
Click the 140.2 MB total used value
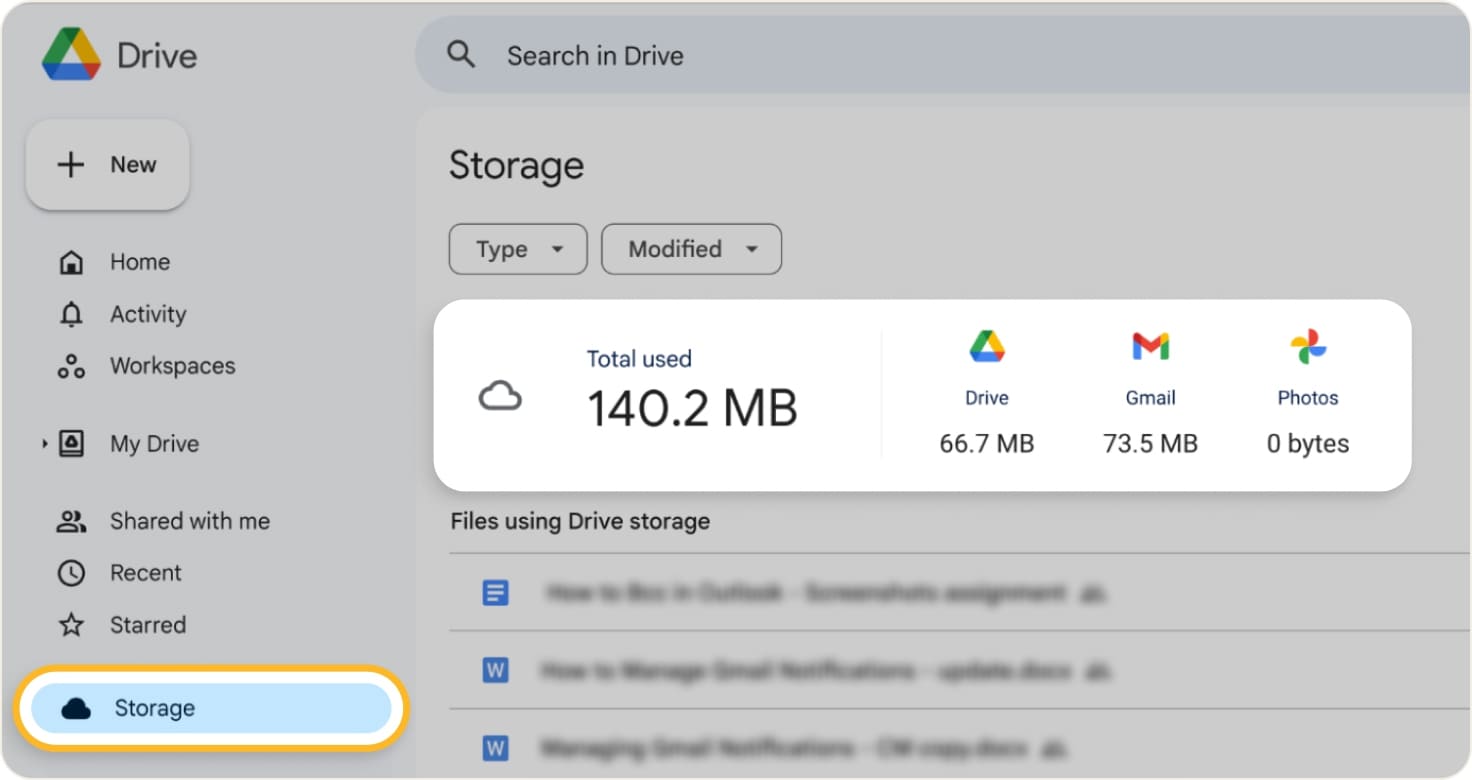pyautogui.click(x=690, y=407)
